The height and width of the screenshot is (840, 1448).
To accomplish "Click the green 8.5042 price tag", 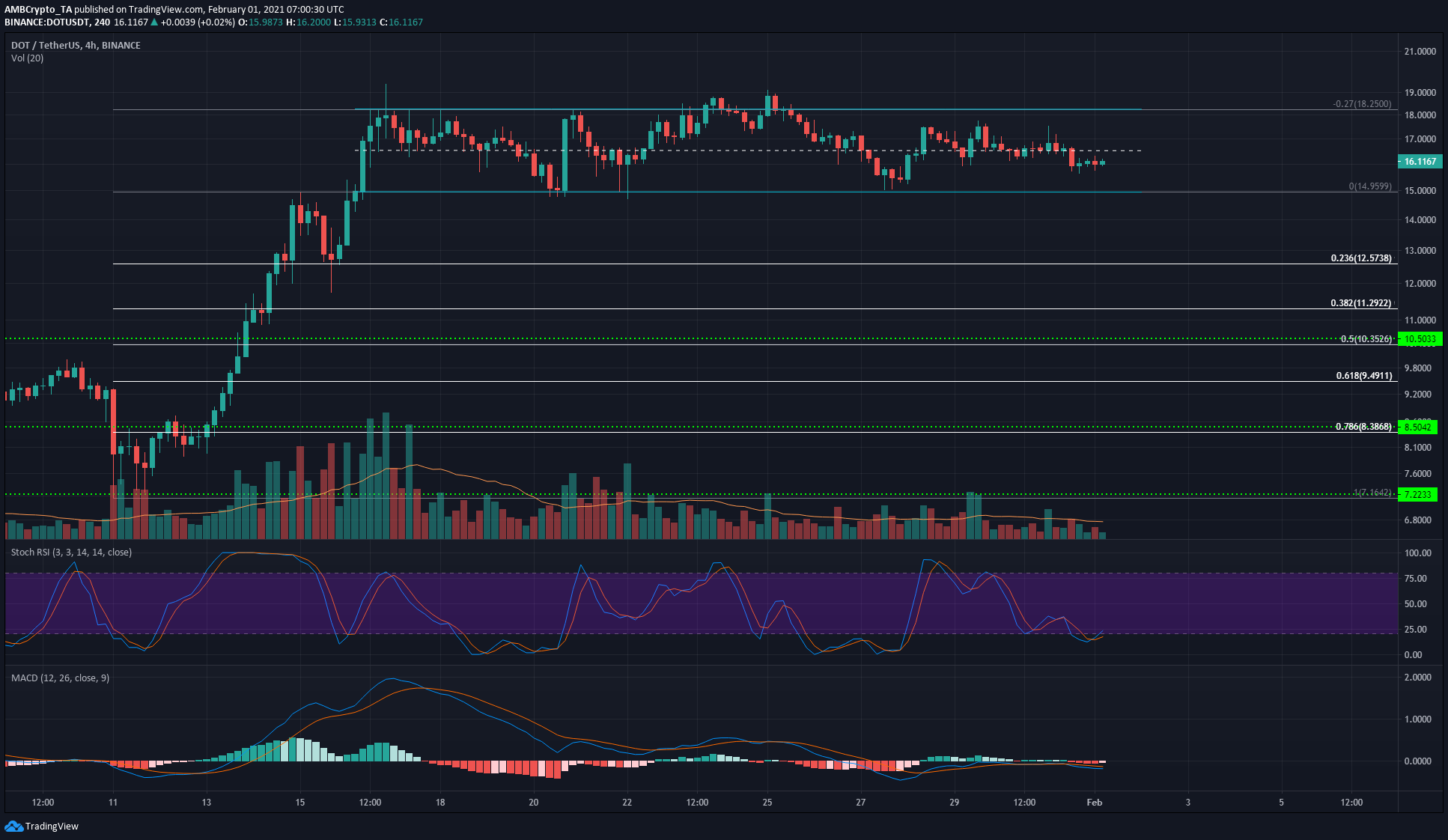I will pos(1418,427).
